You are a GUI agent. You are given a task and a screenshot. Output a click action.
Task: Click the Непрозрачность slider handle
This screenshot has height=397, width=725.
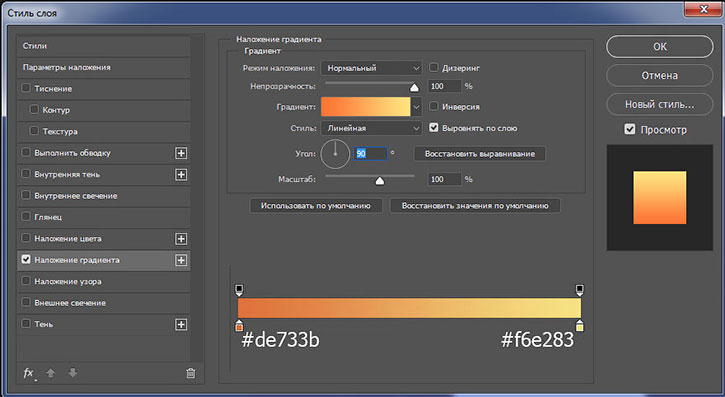(x=414, y=87)
